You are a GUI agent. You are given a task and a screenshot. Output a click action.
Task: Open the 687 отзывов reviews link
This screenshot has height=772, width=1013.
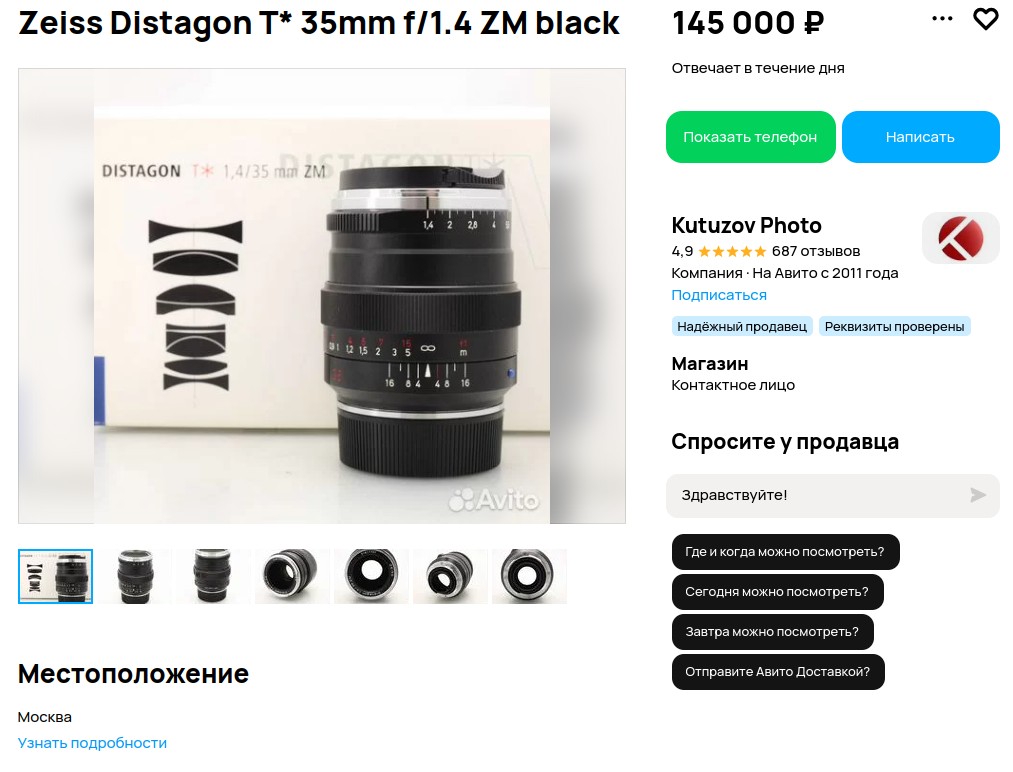816,251
